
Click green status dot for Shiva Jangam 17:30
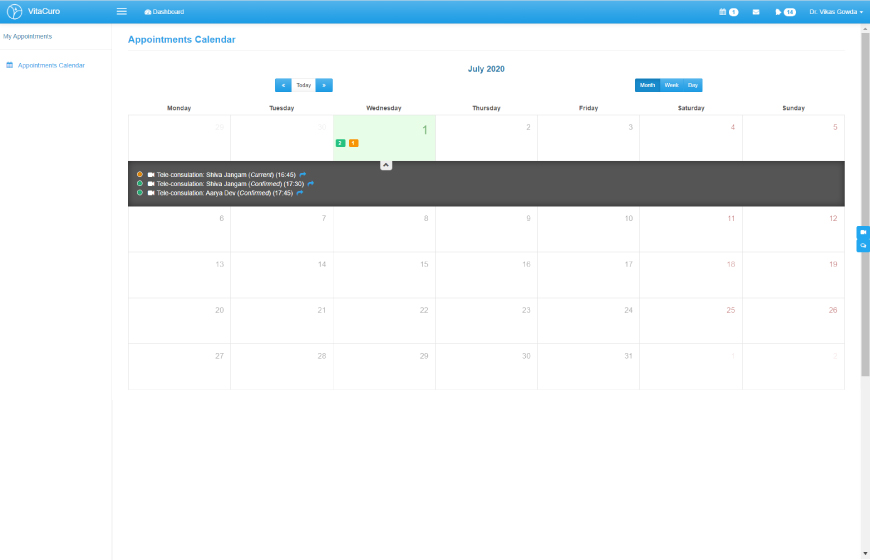tap(140, 184)
